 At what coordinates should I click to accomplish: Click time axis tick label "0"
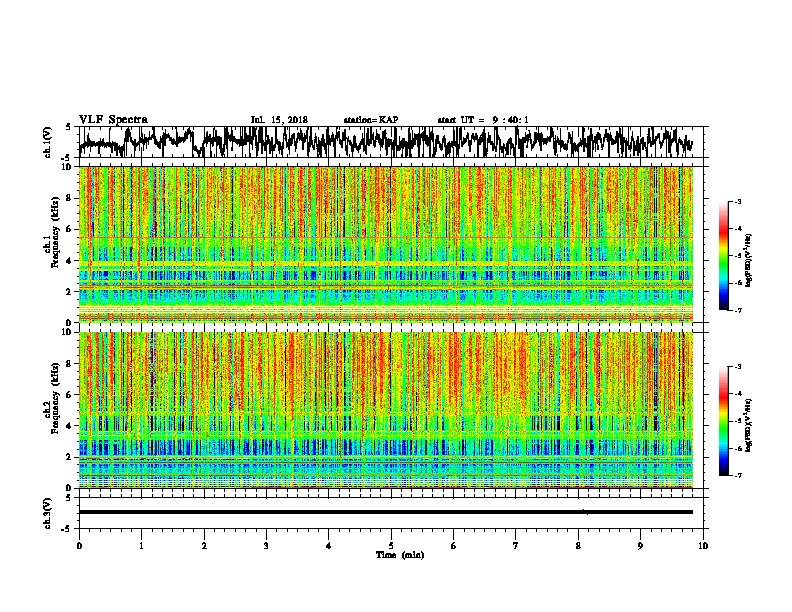(79, 546)
